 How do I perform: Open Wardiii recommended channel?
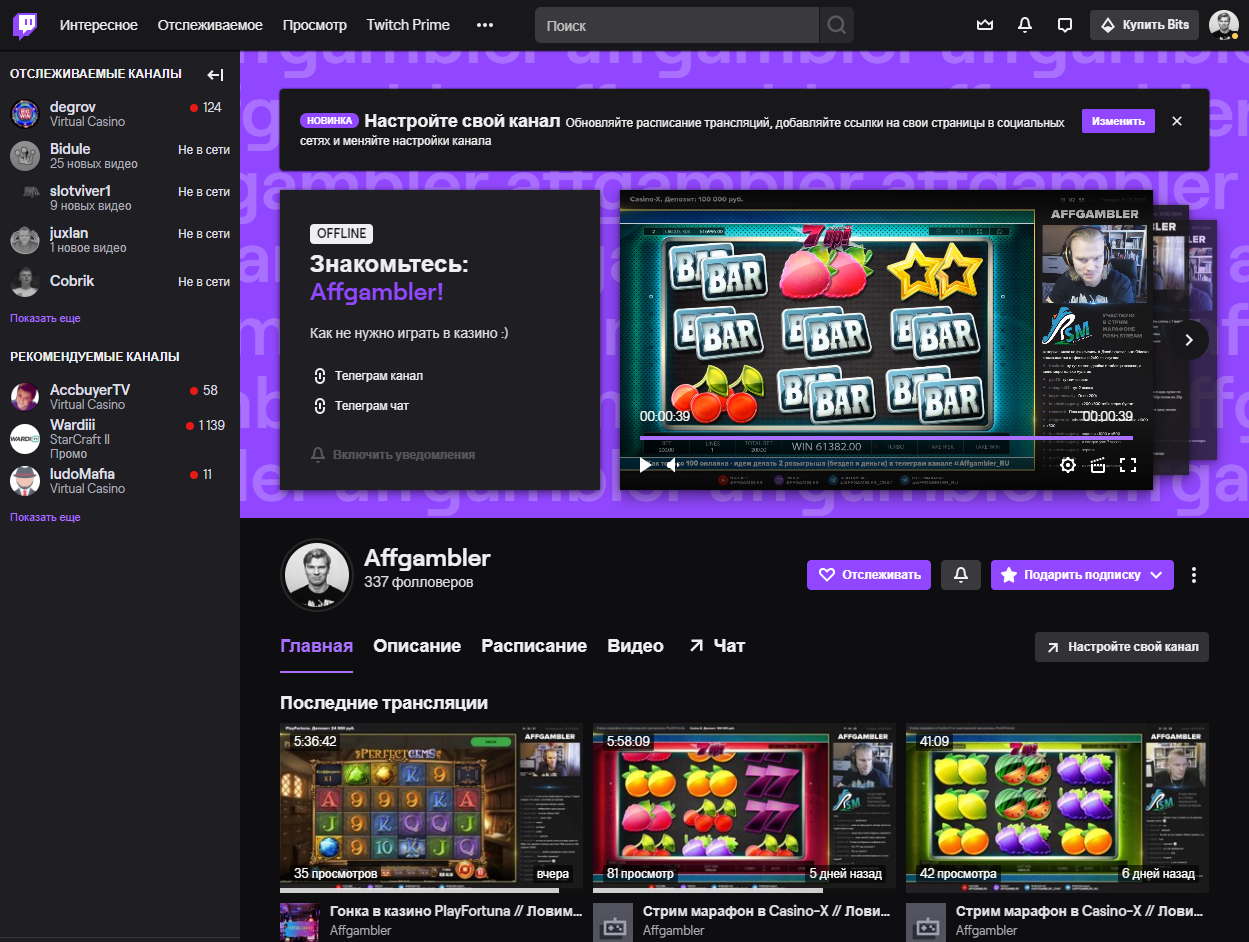(120, 439)
